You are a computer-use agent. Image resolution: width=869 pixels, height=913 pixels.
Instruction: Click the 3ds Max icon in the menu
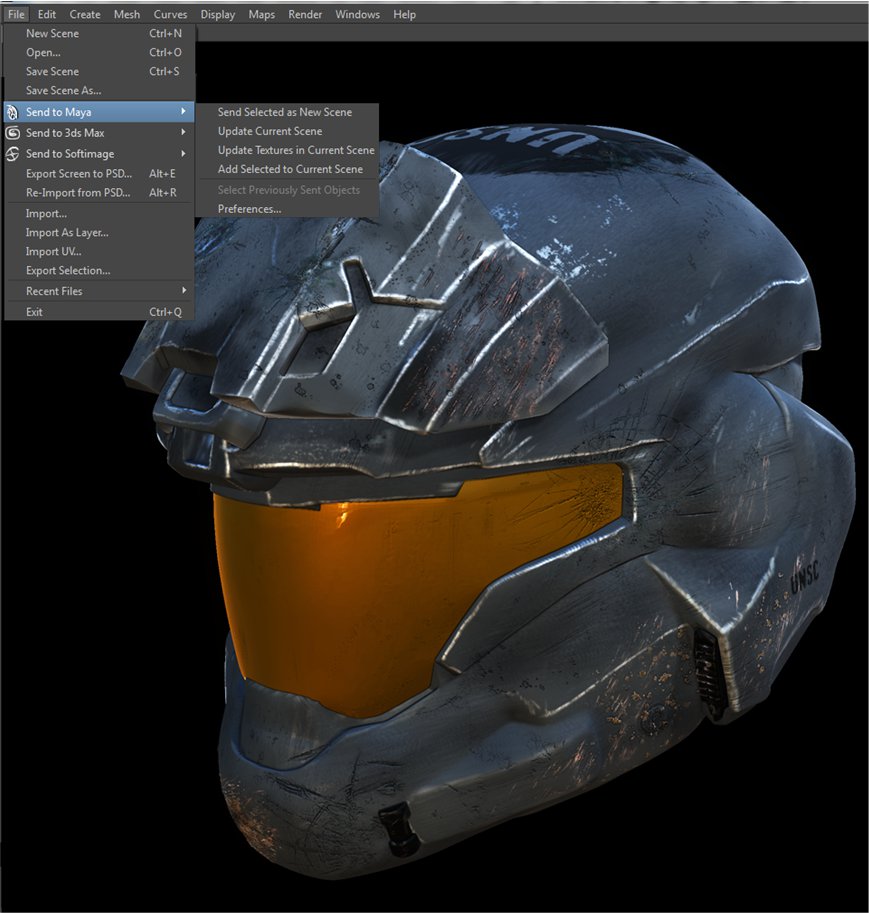13,133
